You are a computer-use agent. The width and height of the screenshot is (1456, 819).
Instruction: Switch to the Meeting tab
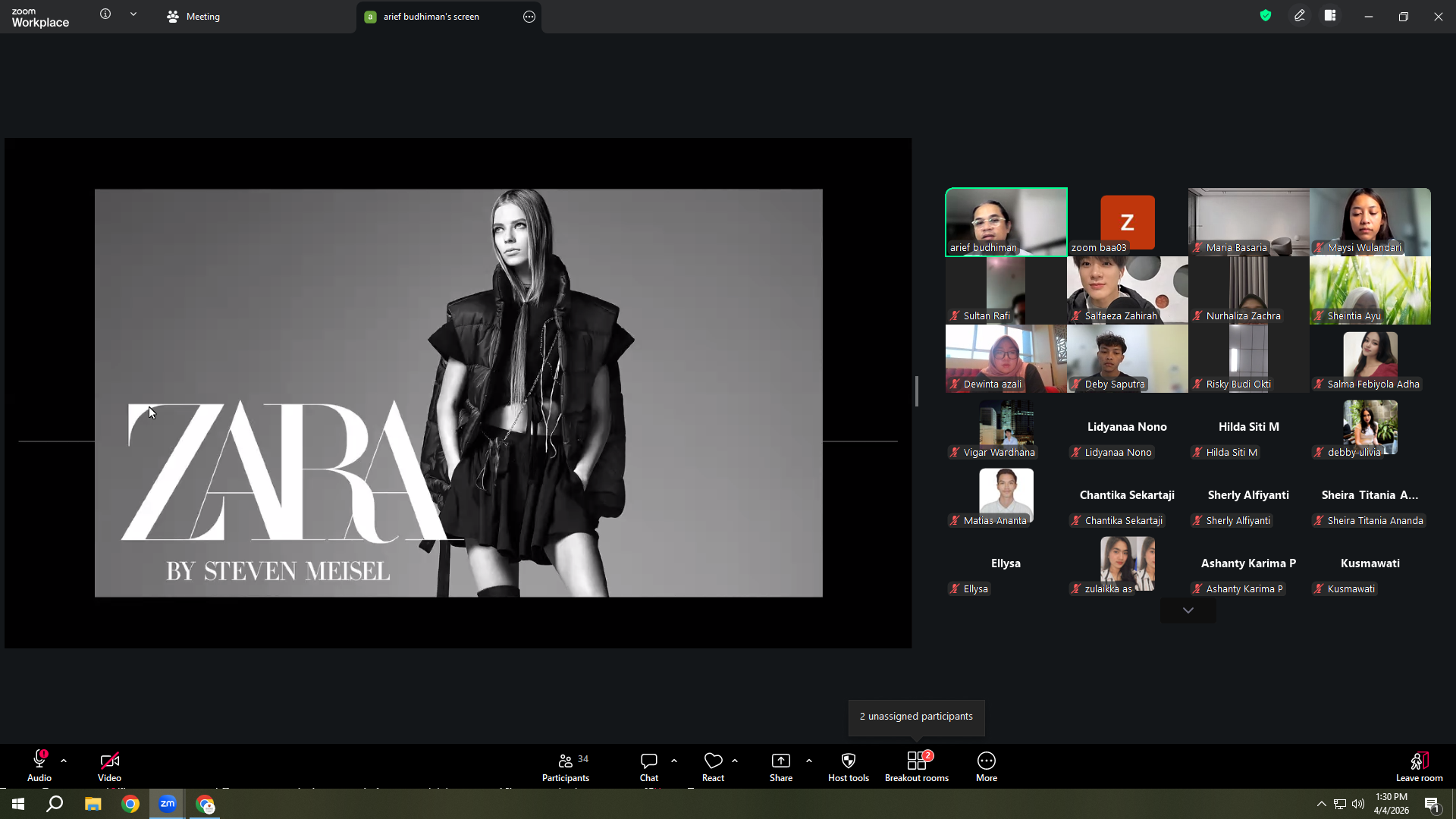(194, 17)
